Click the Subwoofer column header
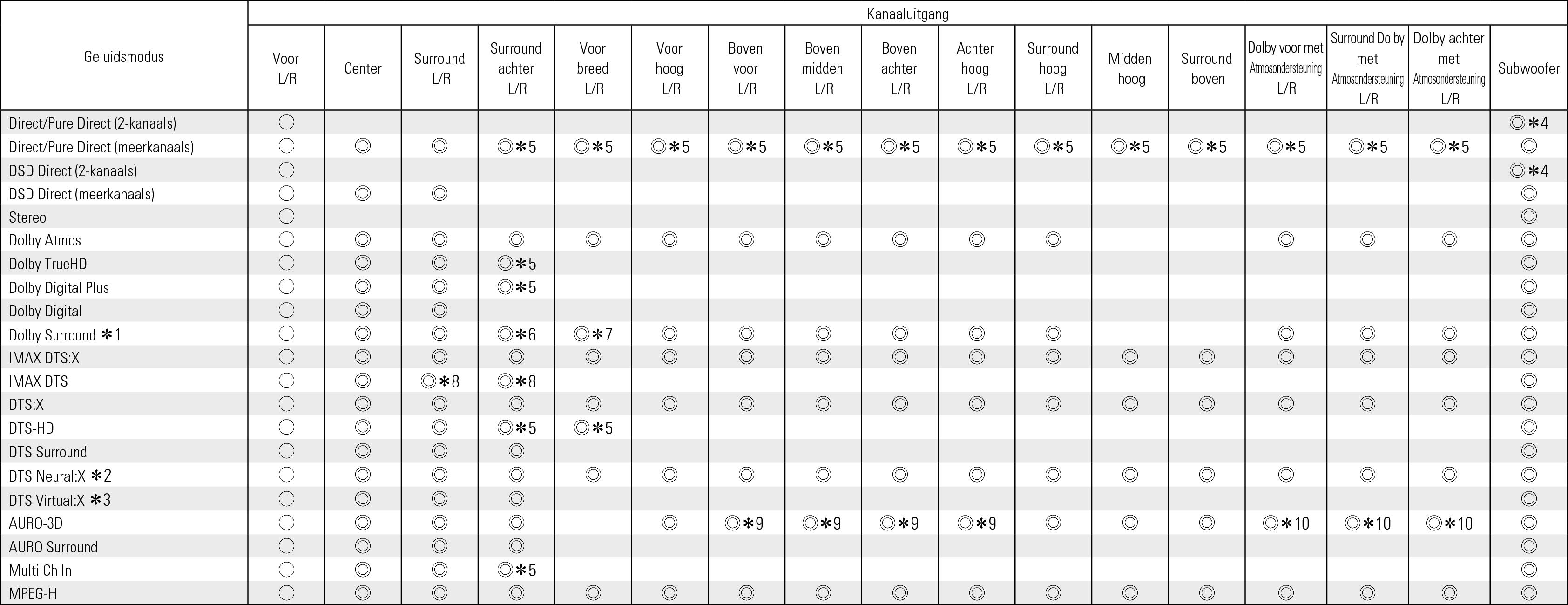The width and height of the screenshot is (1568, 605). [1528, 68]
